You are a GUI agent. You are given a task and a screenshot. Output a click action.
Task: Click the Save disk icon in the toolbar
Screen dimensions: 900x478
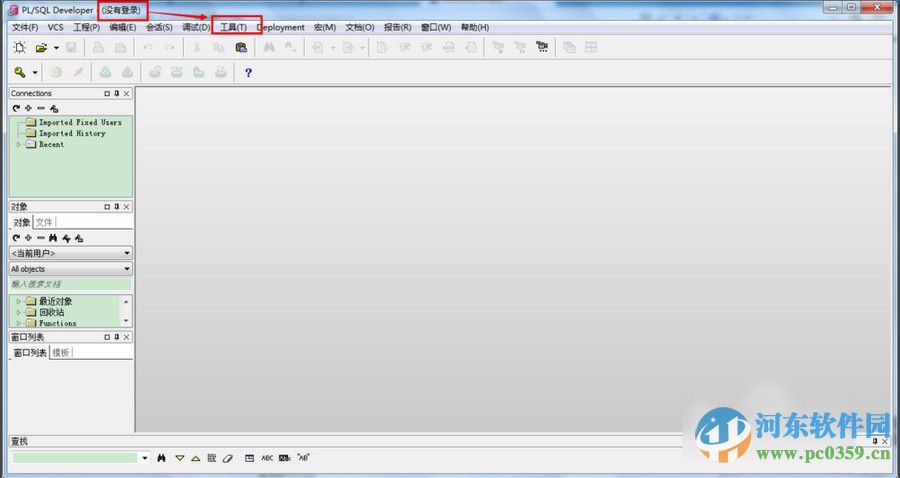(x=71, y=48)
